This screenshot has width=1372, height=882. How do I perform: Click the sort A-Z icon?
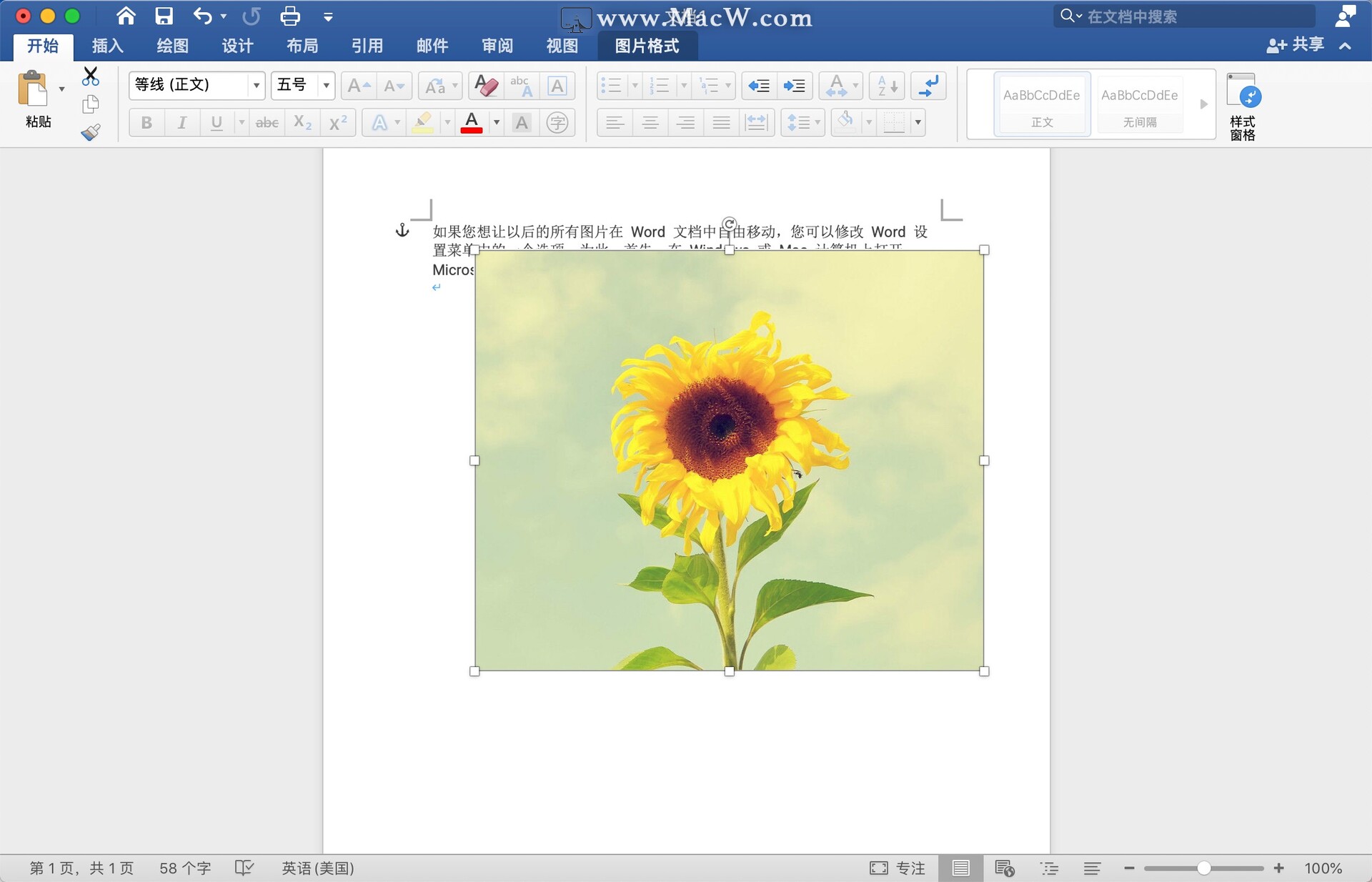point(887,86)
